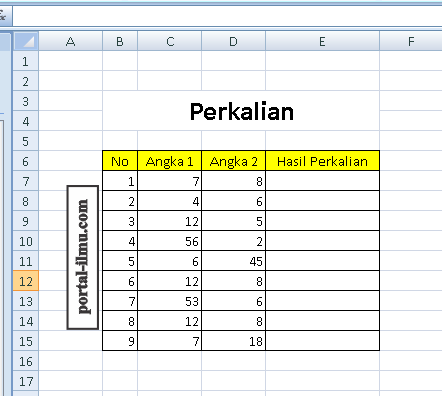Image resolution: width=442 pixels, height=396 pixels.
Task: Select row 1 header
Action: coord(26,61)
